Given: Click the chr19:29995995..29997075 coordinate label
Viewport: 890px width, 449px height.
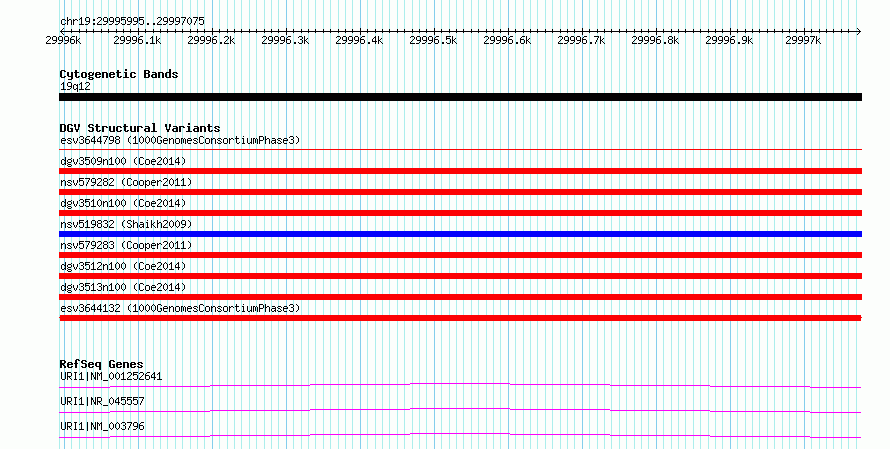Looking at the screenshot, I should pyautogui.click(x=132, y=21).
